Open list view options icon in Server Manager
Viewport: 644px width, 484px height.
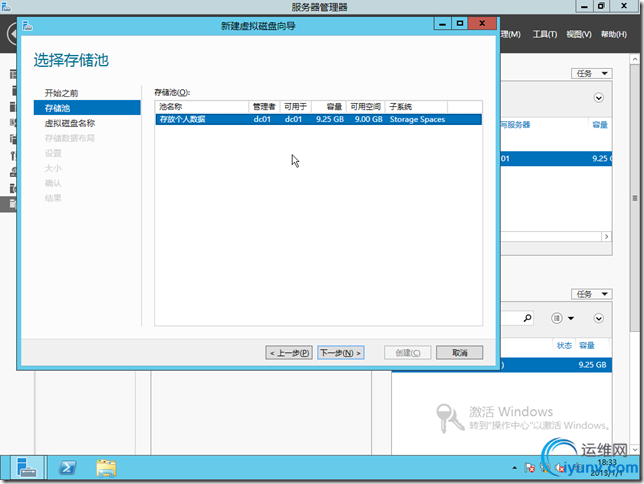click(557, 318)
